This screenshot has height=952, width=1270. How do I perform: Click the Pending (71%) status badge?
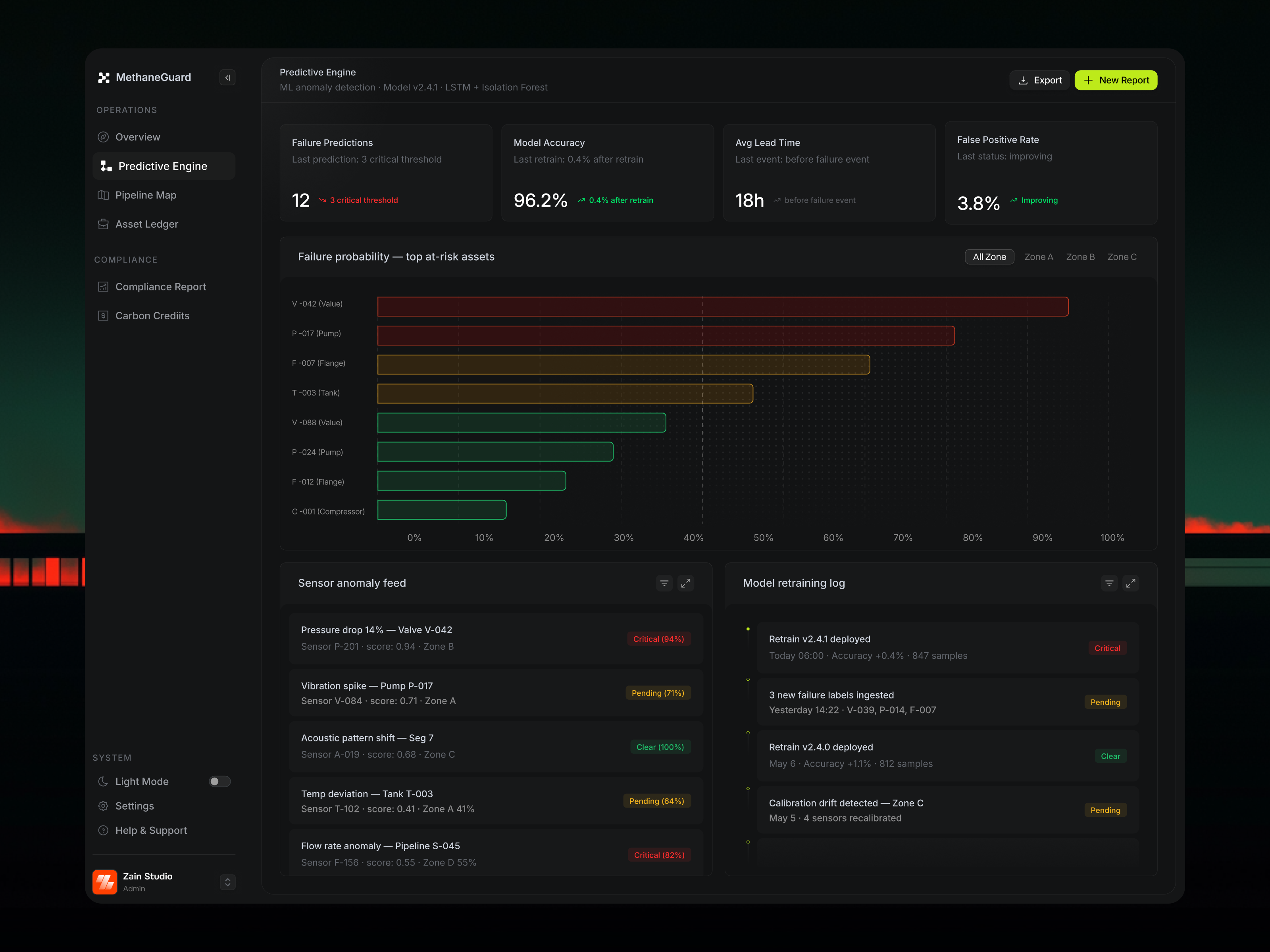click(x=658, y=693)
